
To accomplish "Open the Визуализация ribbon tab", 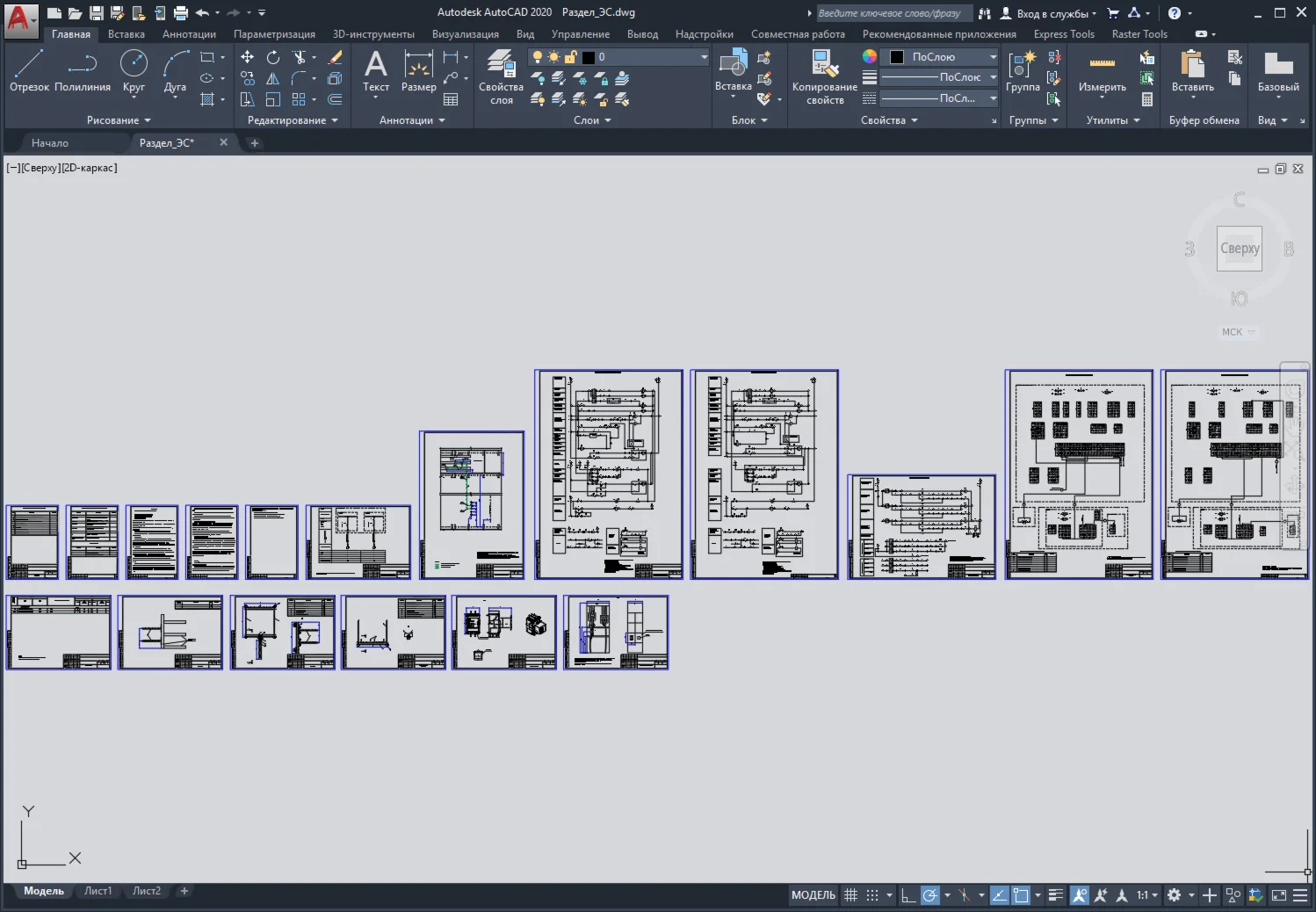I will (x=466, y=34).
